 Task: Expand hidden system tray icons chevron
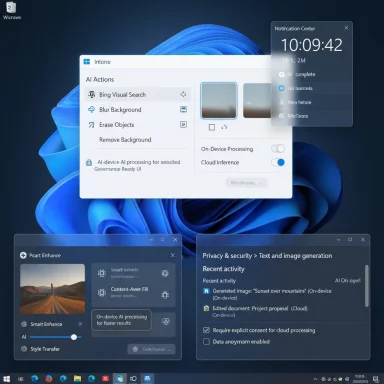coord(315,379)
